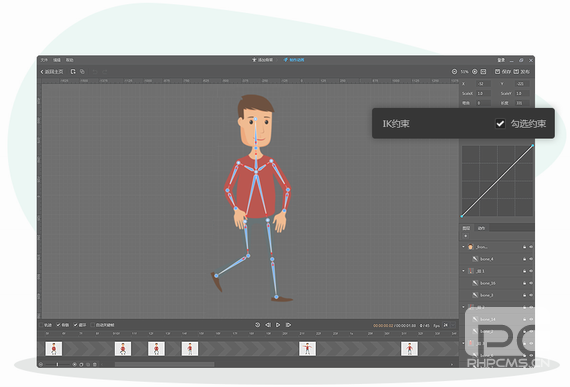Click the head thumbnail icon in _fron row
Screen dimensions: 570x387
pos(471,247)
